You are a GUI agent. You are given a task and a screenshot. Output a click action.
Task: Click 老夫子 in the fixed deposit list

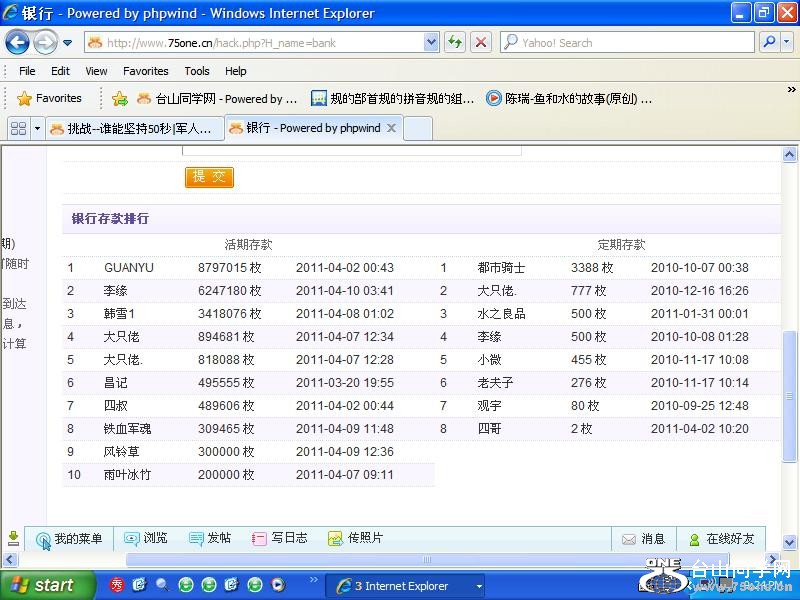[495, 383]
